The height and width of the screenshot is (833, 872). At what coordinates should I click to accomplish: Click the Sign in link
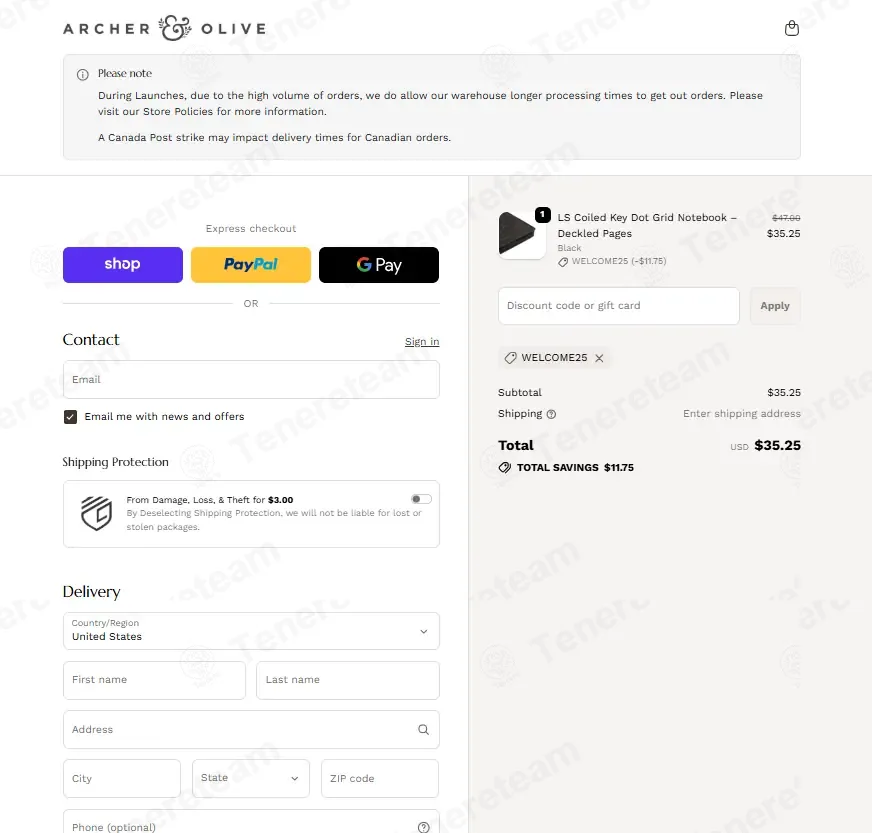click(x=421, y=342)
